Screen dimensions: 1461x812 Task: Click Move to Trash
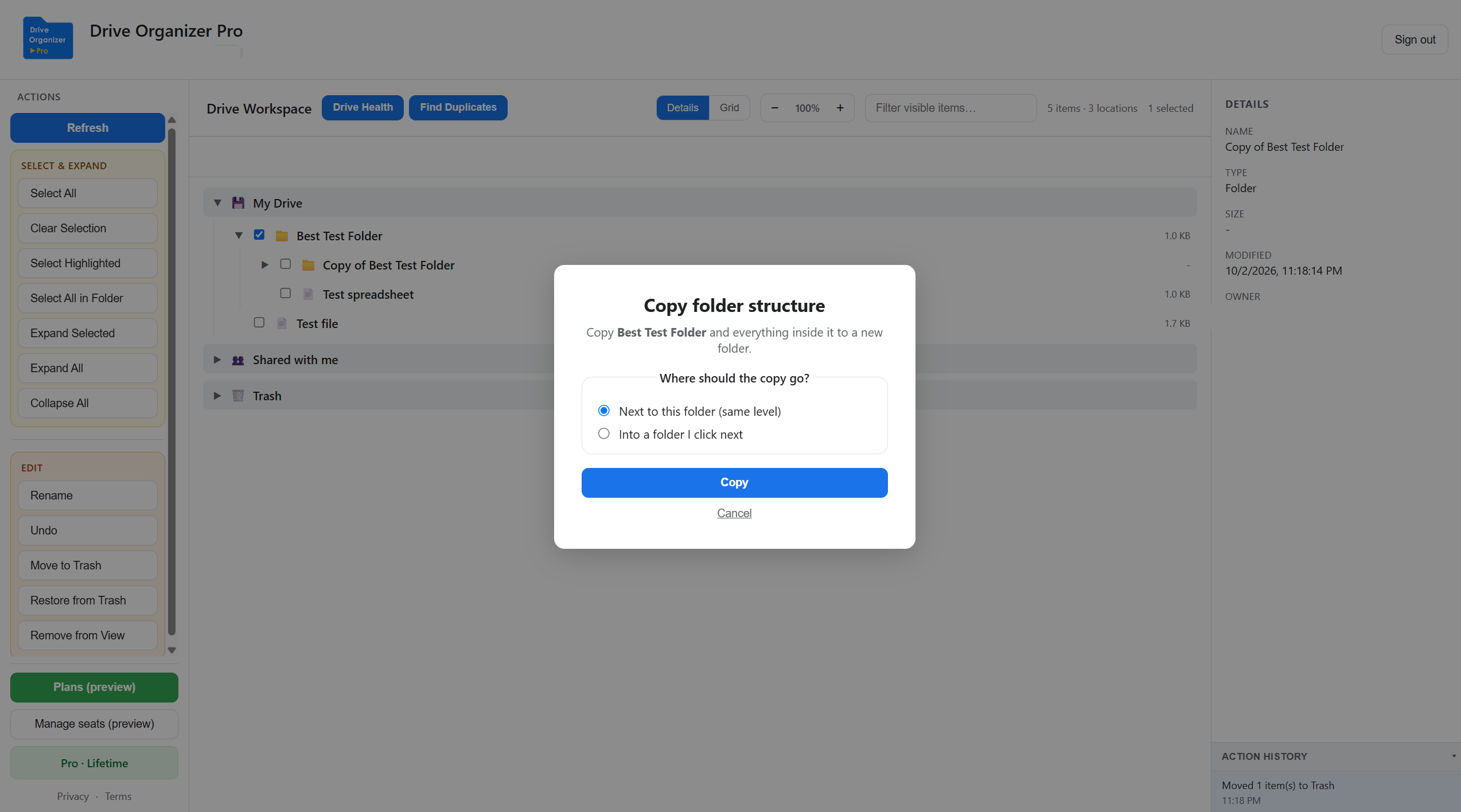click(88, 565)
